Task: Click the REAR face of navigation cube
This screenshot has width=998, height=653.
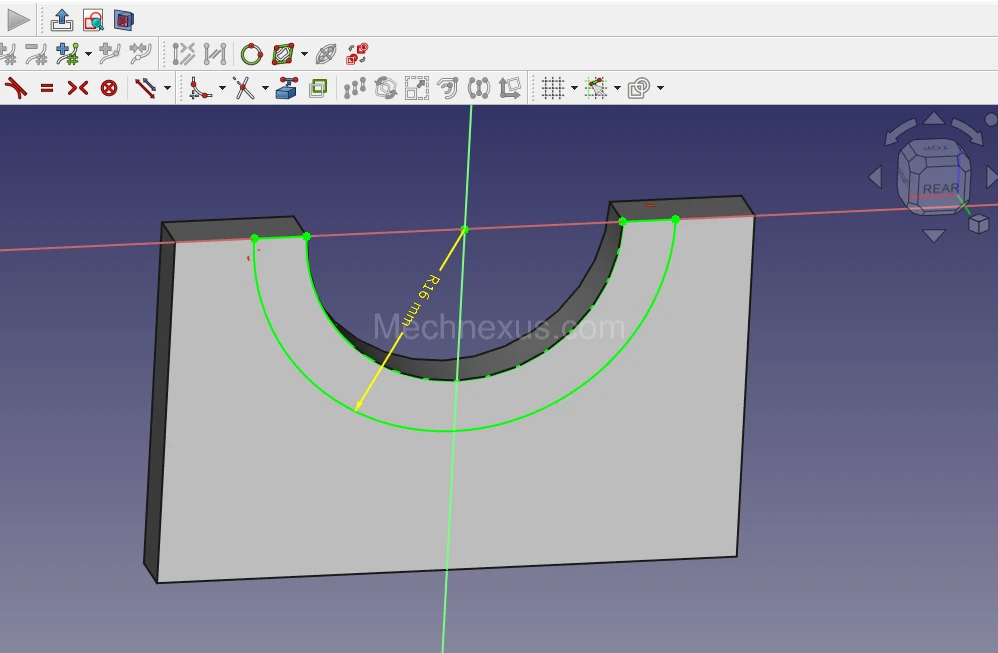Action: click(939, 187)
